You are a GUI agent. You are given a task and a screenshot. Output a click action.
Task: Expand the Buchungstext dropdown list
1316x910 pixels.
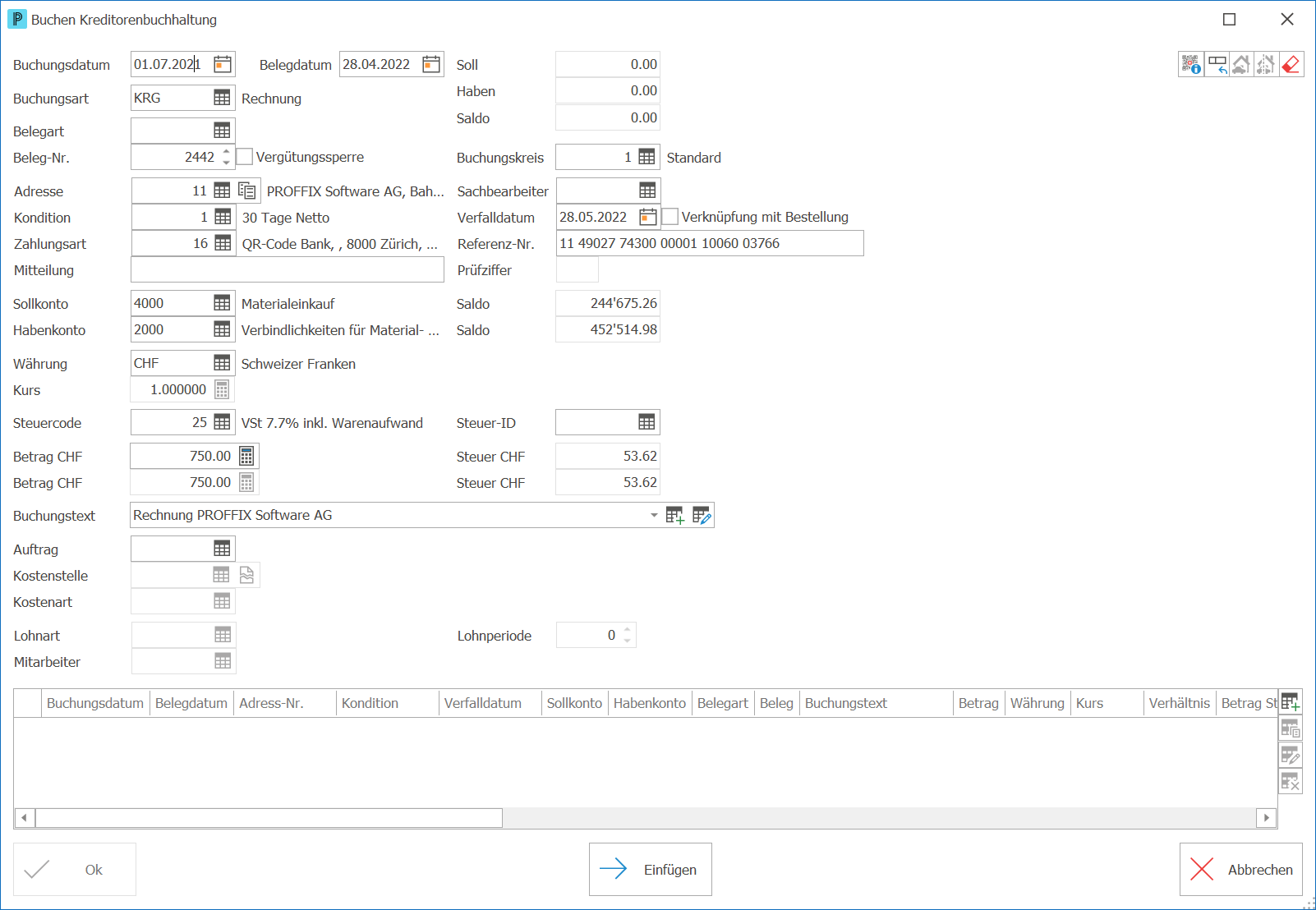654,515
